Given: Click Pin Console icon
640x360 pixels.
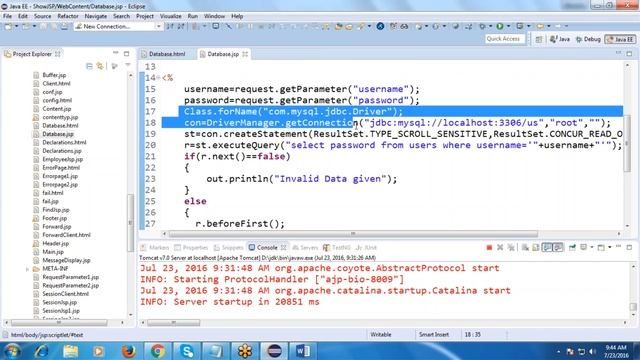Looking at the screenshot, I should (x=572, y=247).
